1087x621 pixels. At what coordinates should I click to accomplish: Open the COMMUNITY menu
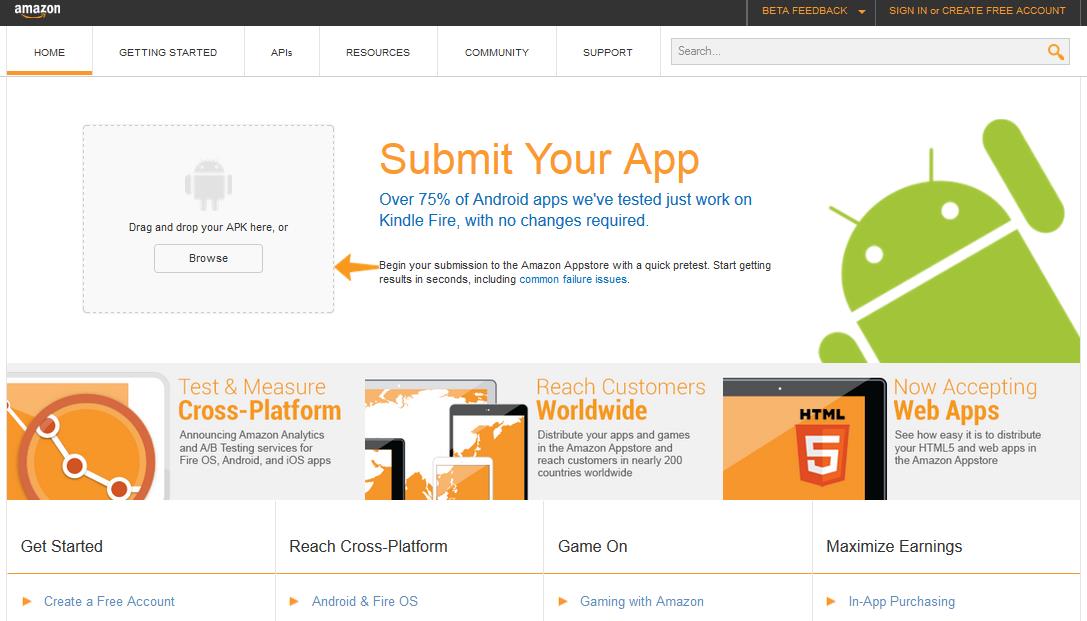[x=496, y=52]
